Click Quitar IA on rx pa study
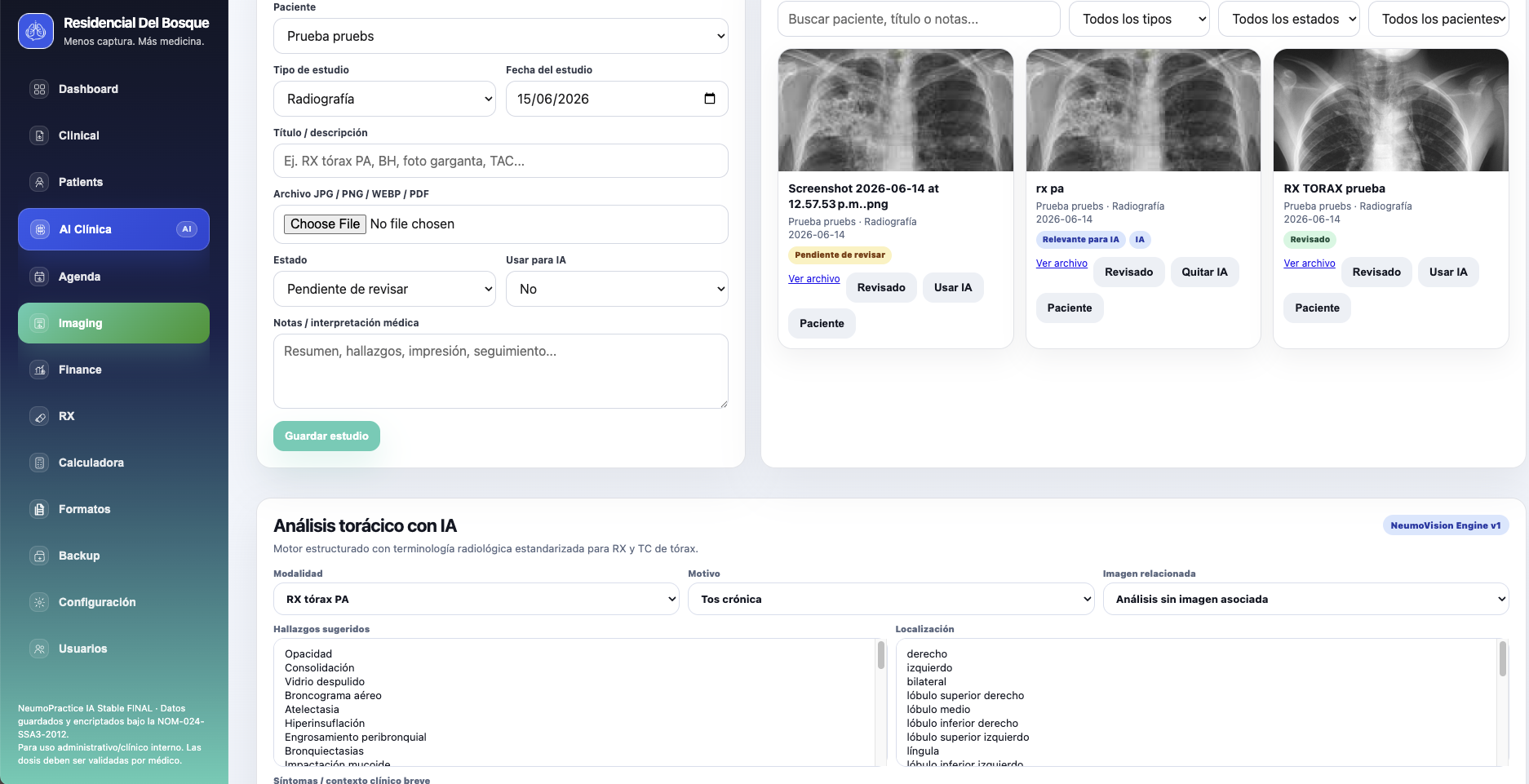Screen dimensions: 1529x784 [x=1204, y=272]
